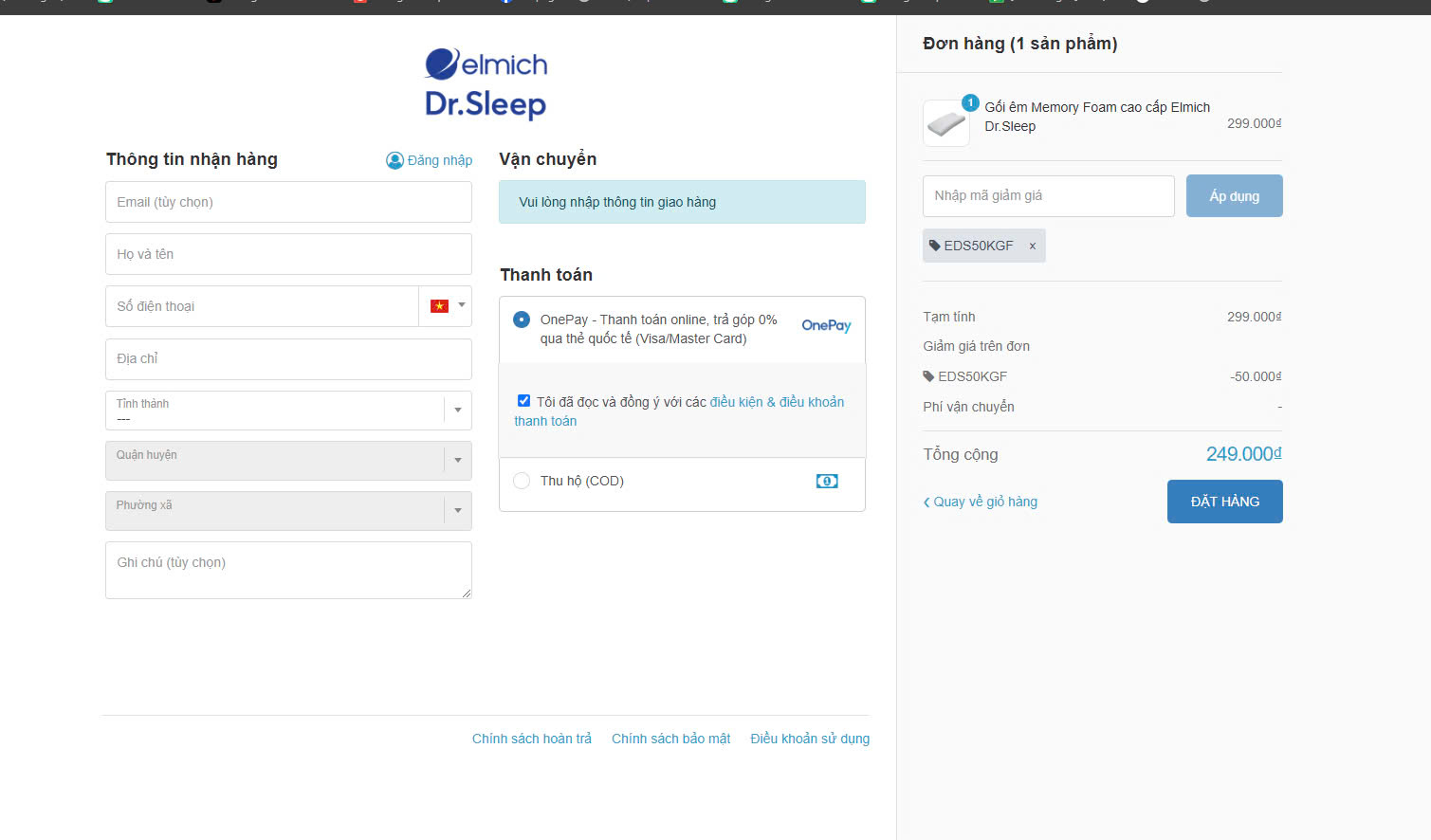Open Điều khoản sử dụng link
Screen dimensions: 1431x840
tap(810, 739)
